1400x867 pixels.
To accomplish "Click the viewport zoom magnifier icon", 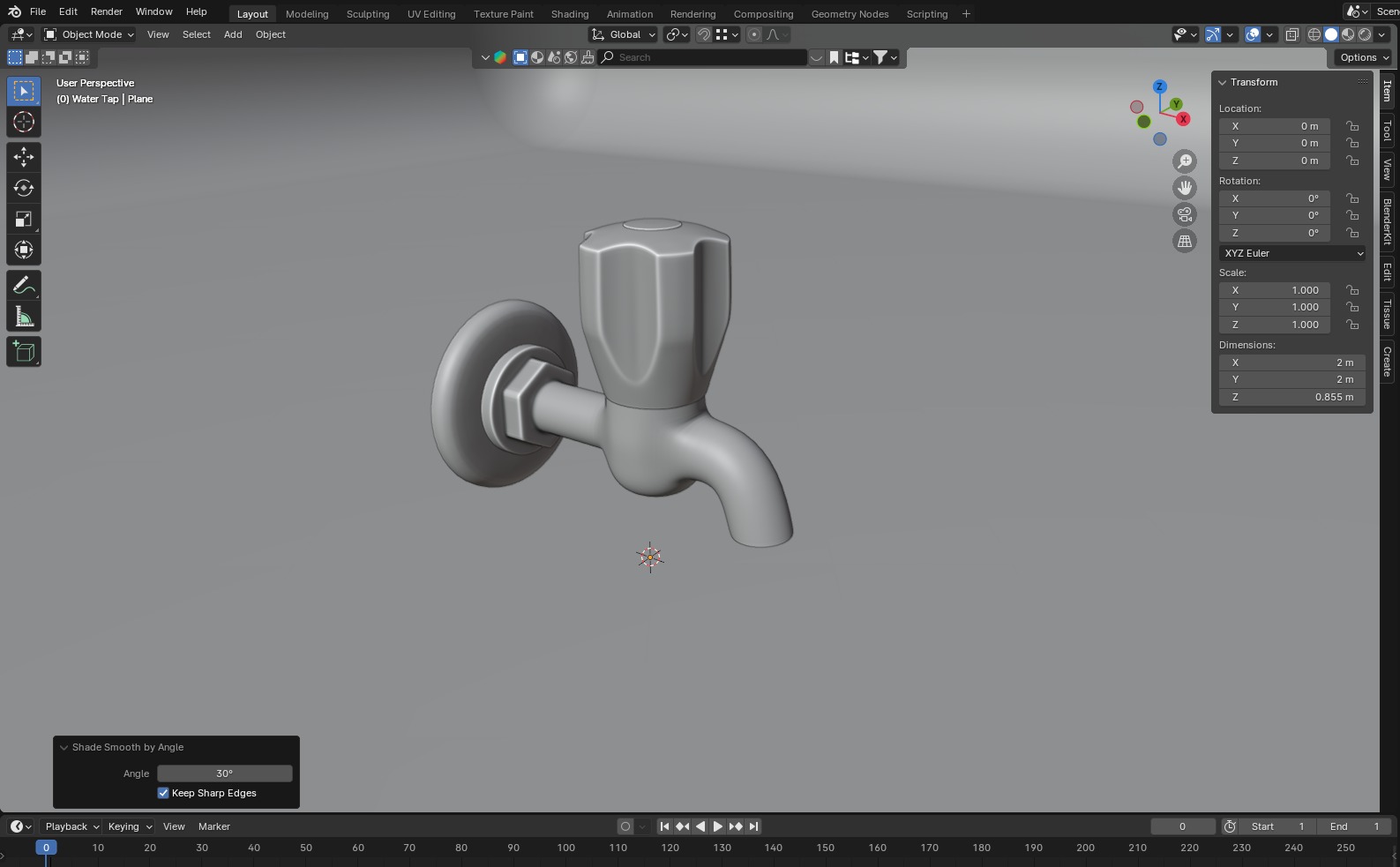I will (x=1185, y=161).
